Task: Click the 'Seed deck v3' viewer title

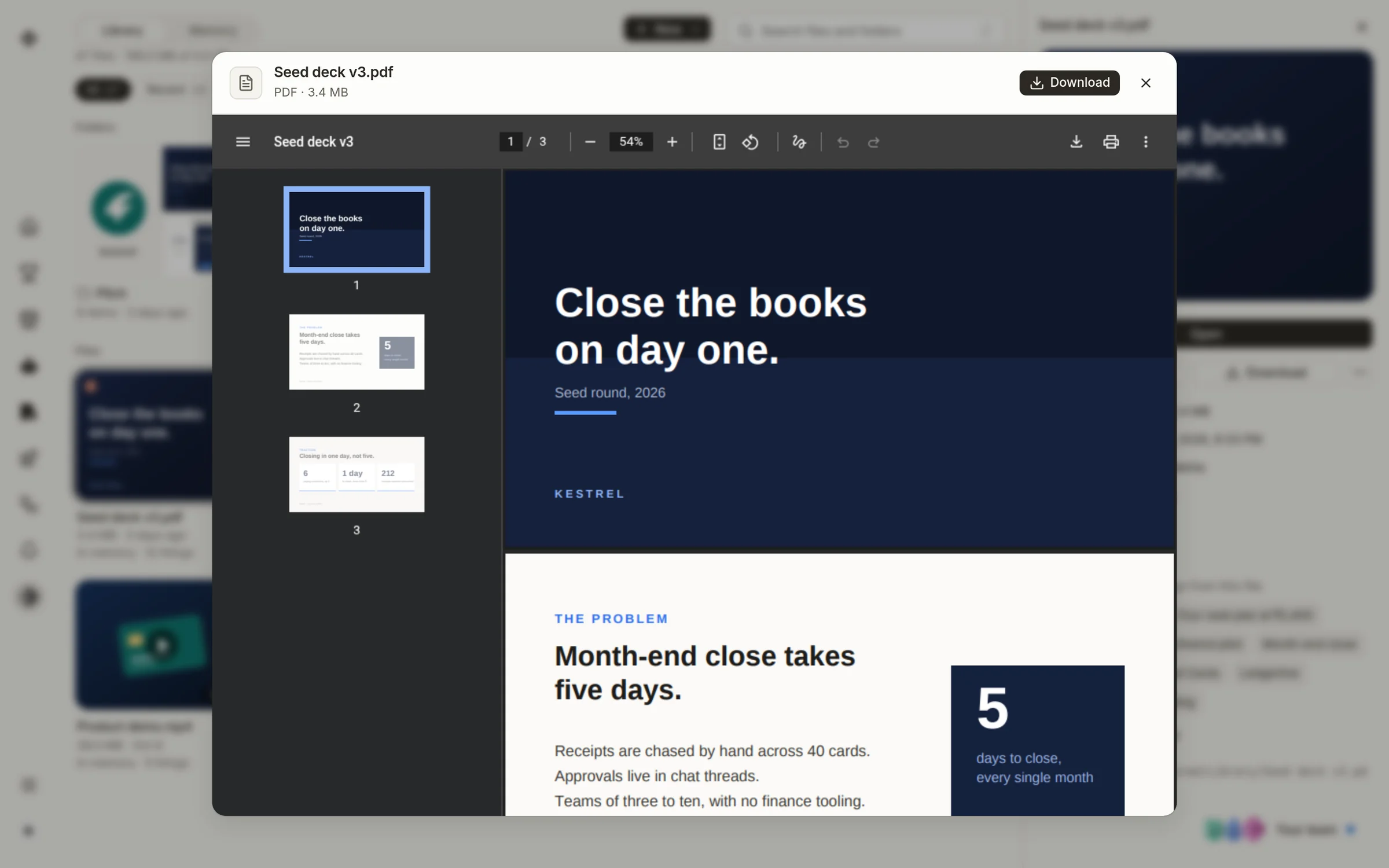Action: (314, 142)
